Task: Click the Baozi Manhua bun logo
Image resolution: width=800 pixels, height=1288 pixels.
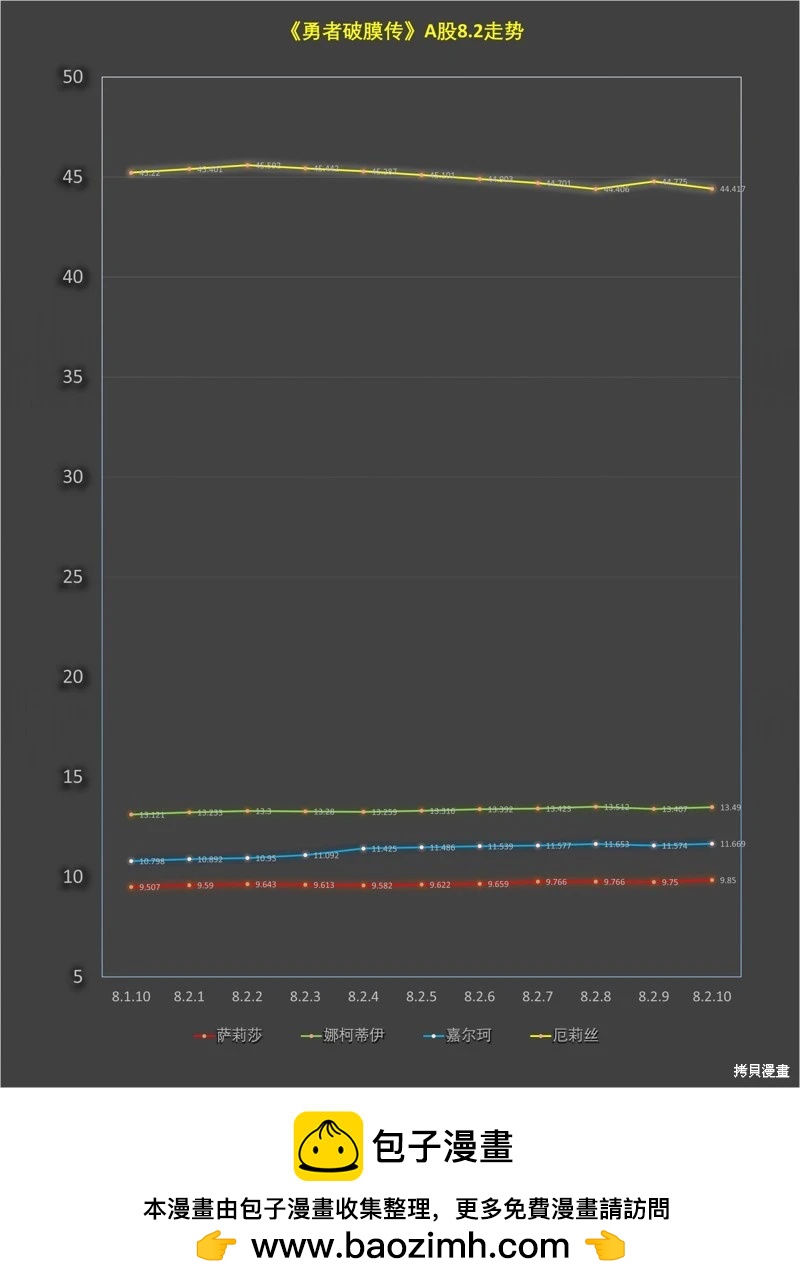Action: coord(327,1146)
